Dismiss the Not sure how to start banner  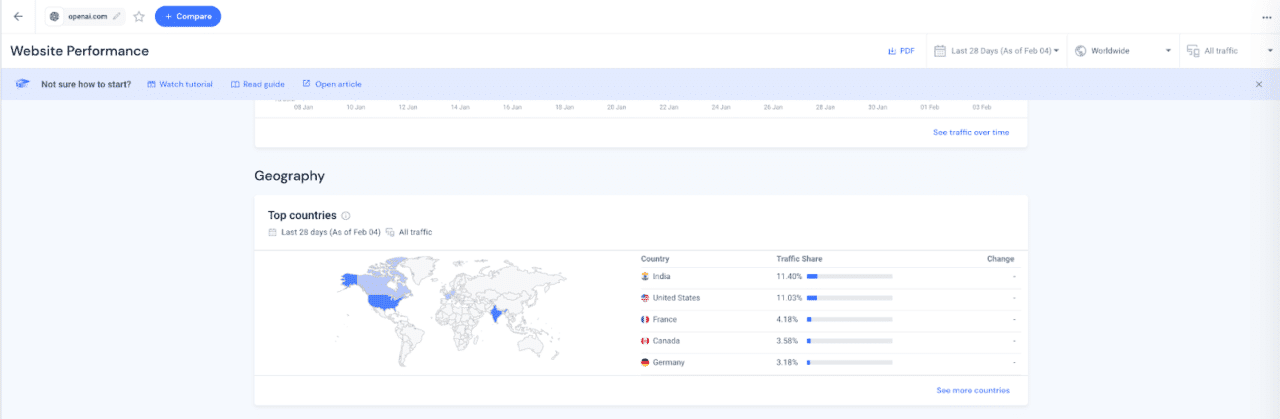pyautogui.click(x=1258, y=84)
